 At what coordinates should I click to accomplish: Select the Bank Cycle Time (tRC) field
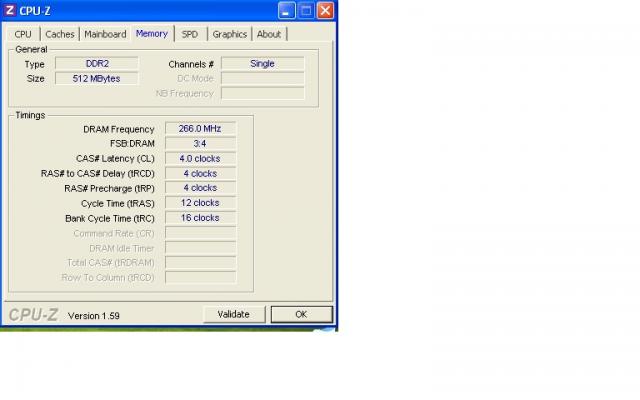click(200, 218)
